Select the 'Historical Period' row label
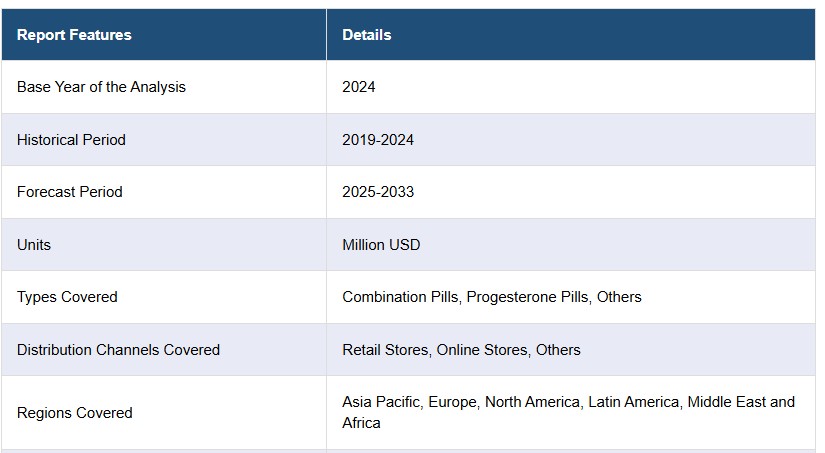Image resolution: width=825 pixels, height=453 pixels. coord(71,140)
